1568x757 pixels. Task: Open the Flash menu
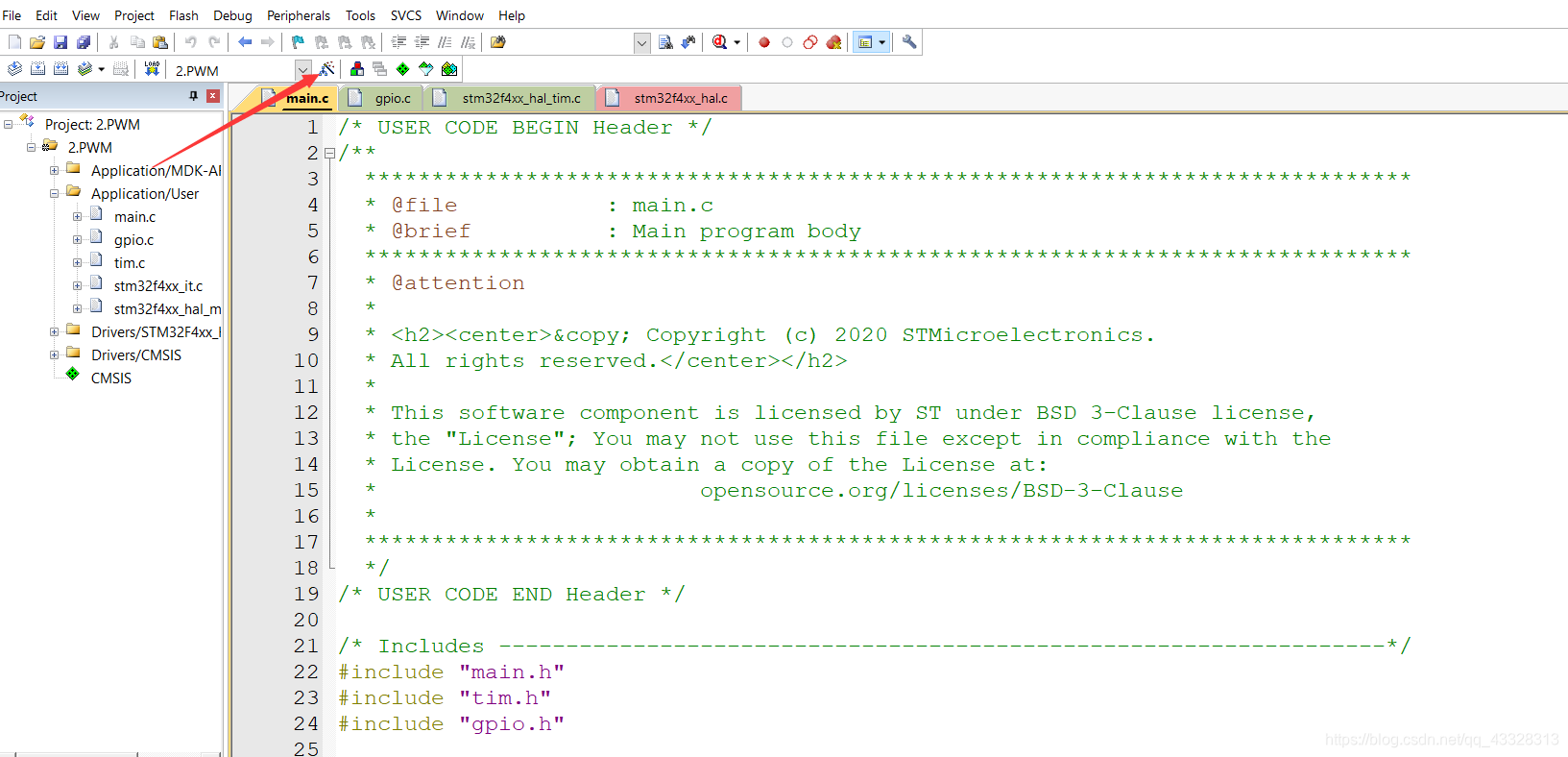click(x=183, y=15)
